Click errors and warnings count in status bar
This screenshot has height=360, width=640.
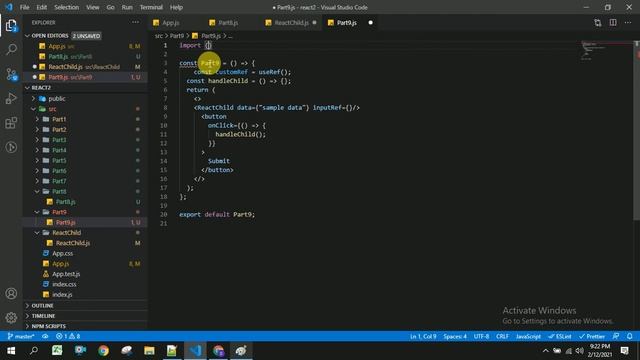[68, 336]
